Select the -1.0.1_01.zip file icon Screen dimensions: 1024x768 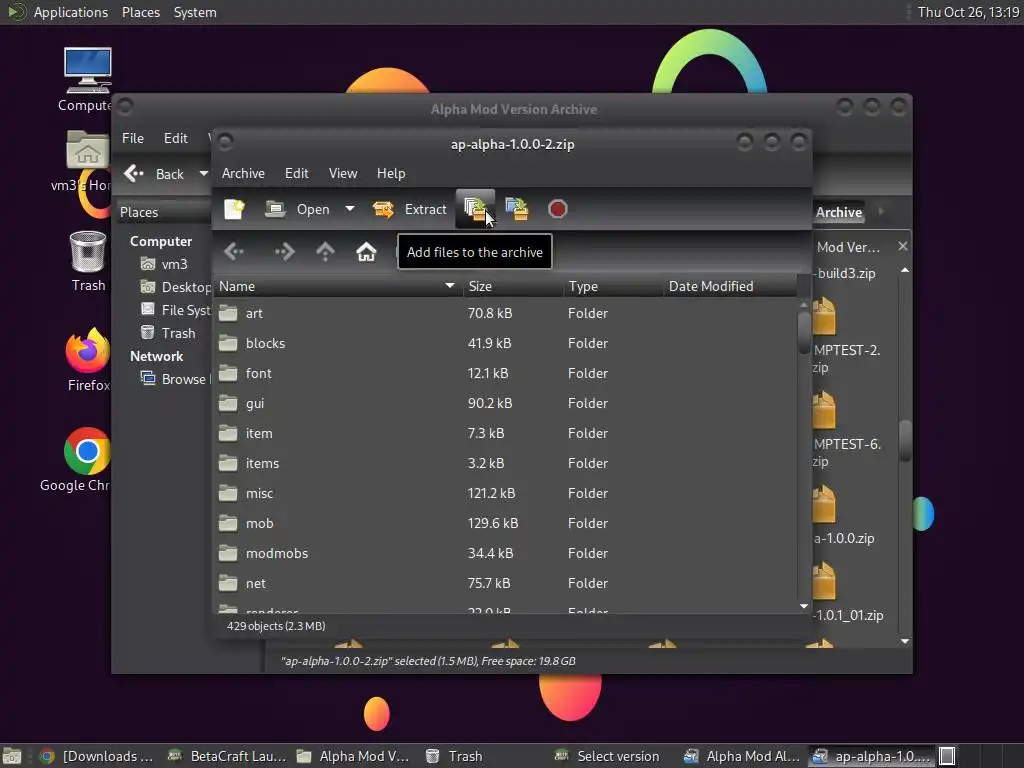coord(824,581)
